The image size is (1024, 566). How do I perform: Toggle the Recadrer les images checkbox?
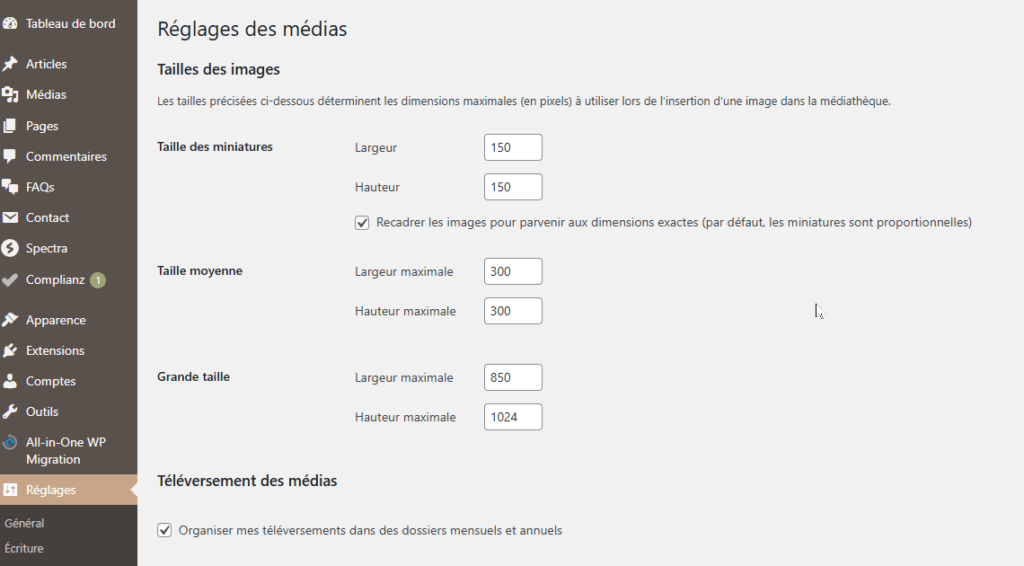362,223
